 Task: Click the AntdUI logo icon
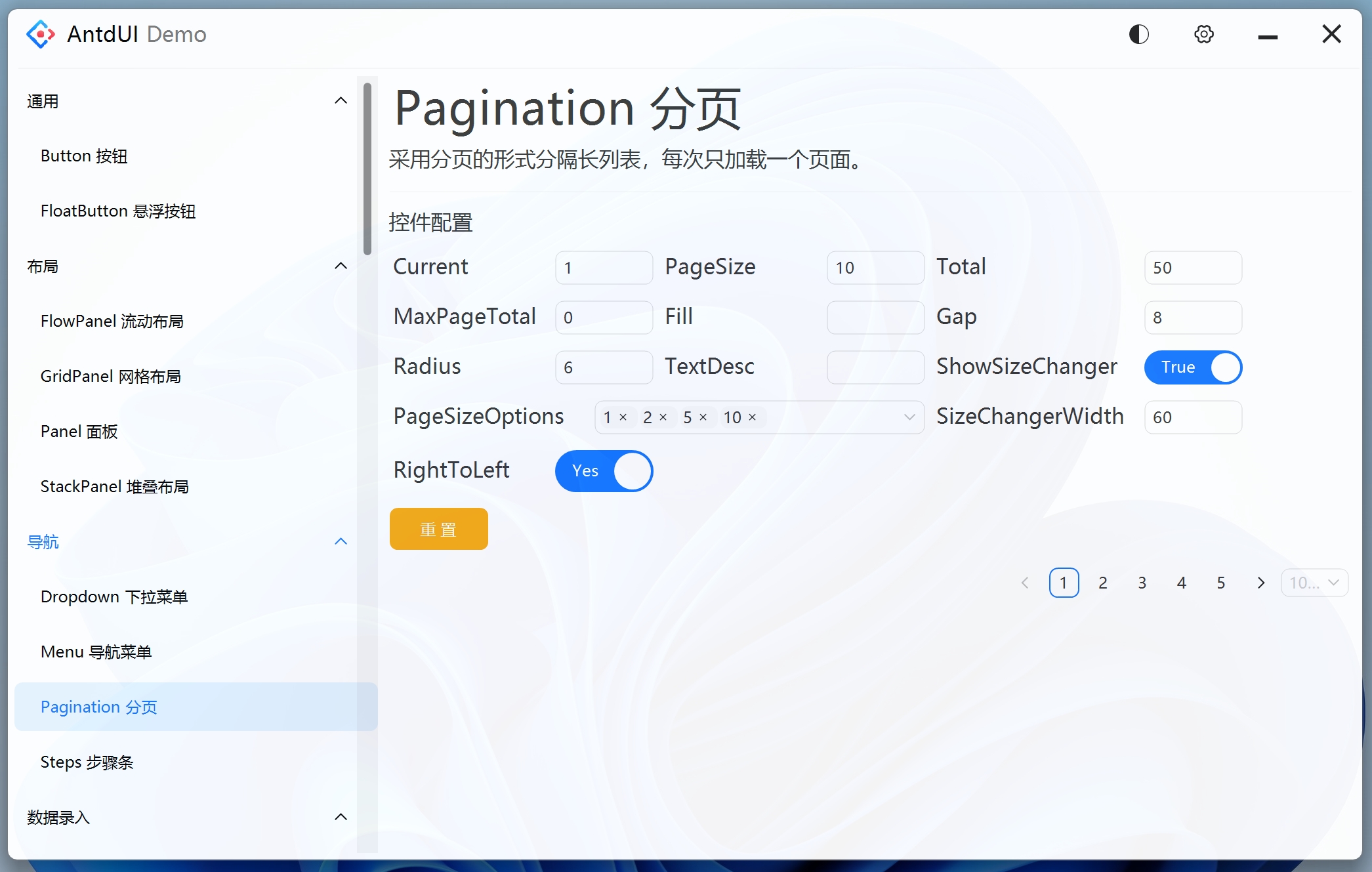[x=40, y=34]
